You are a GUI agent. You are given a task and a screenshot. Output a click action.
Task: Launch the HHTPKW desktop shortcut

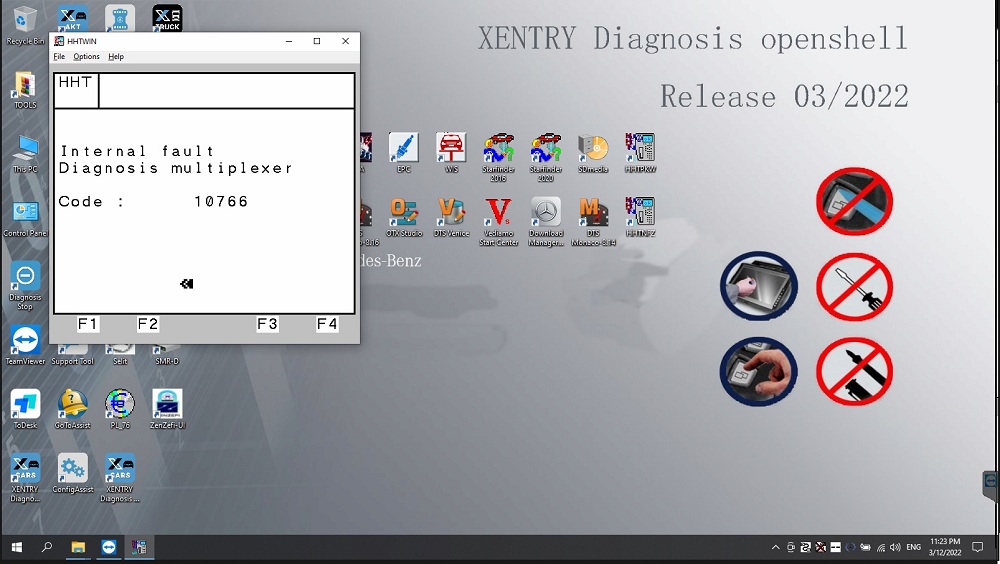(x=640, y=153)
